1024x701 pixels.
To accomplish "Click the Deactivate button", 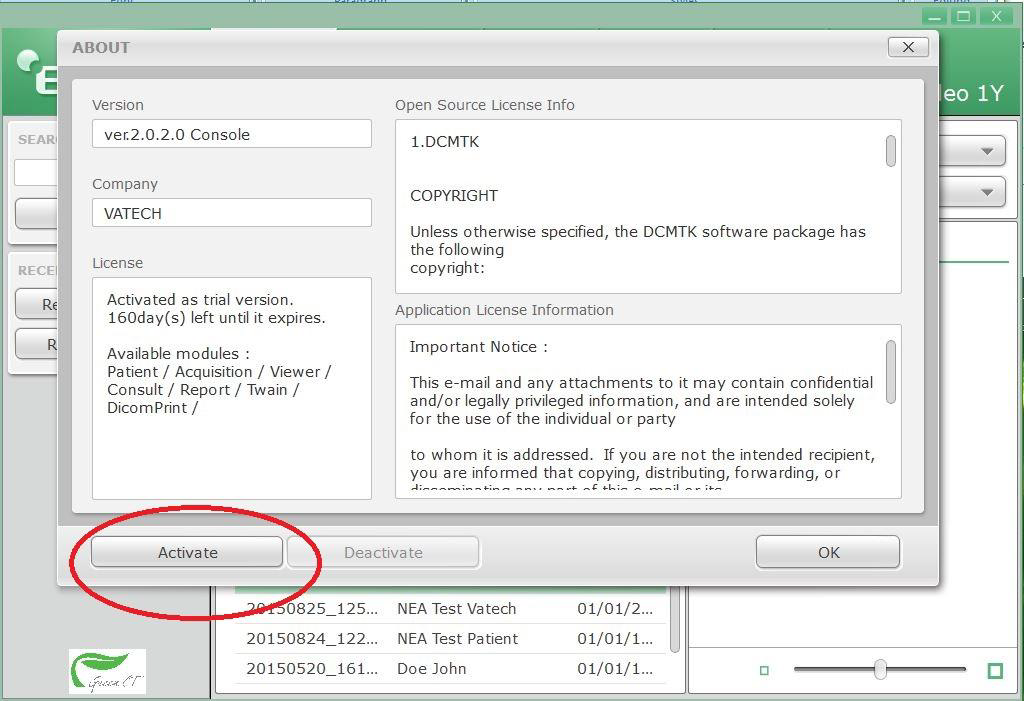I will click(383, 553).
